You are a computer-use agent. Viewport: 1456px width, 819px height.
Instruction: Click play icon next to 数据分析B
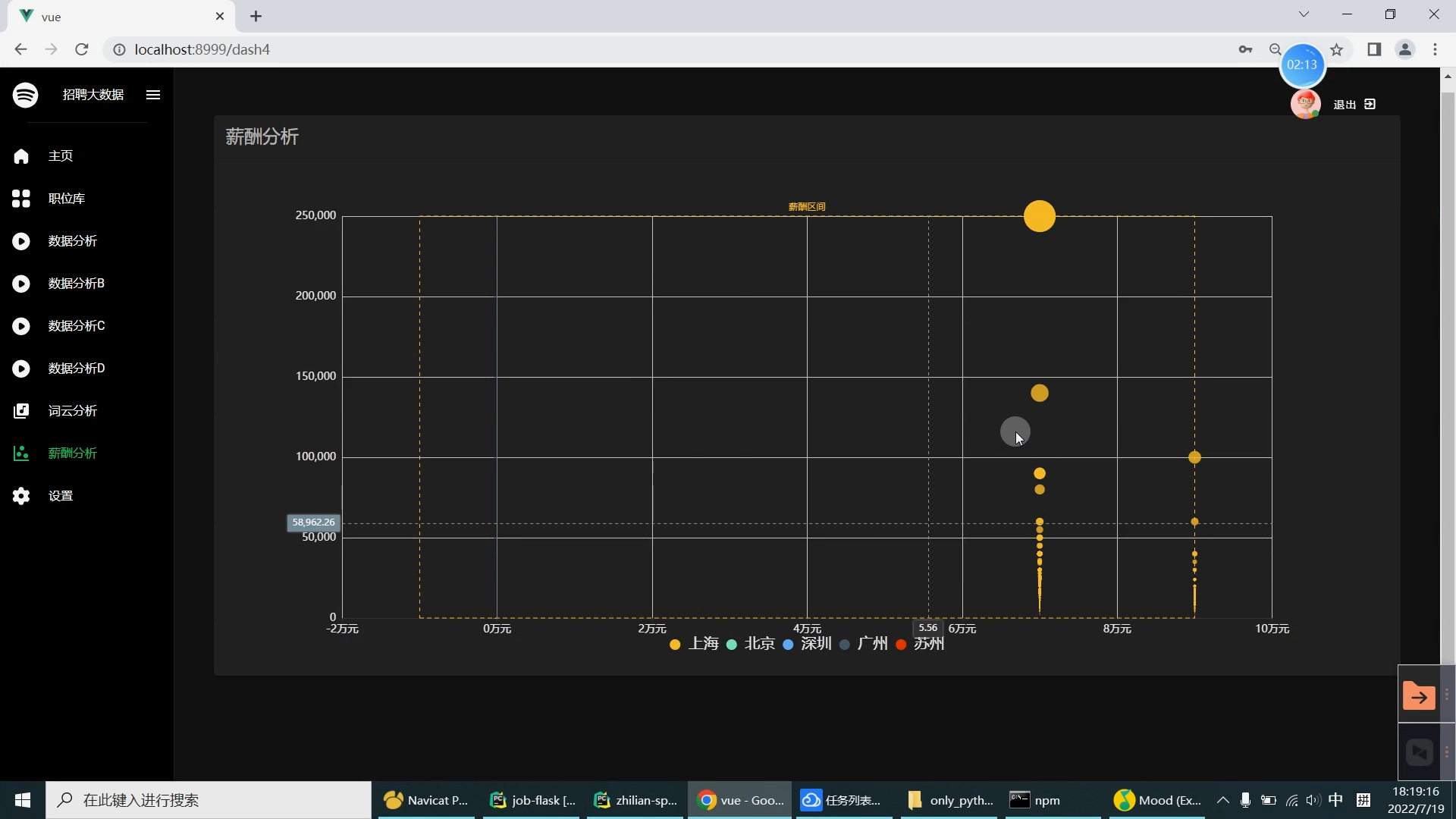click(21, 284)
